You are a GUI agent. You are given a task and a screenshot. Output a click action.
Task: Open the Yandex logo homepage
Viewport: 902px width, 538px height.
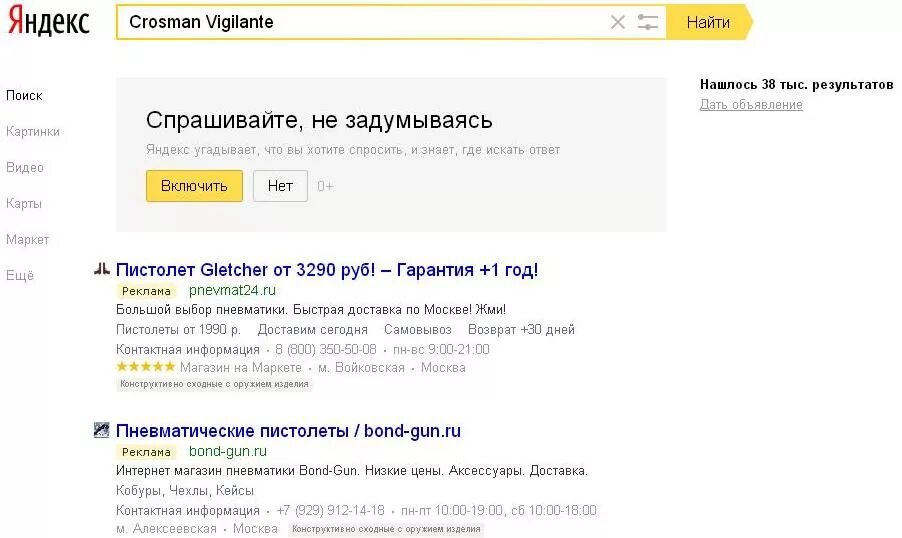[48, 21]
